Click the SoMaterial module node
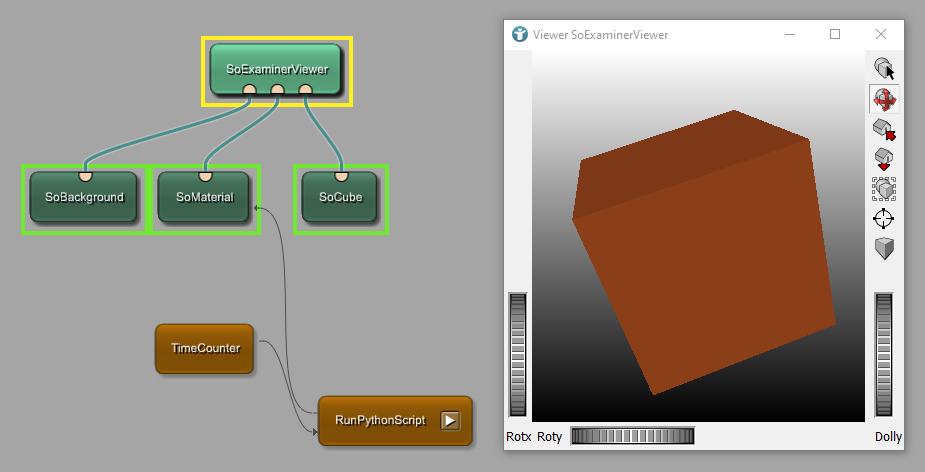The height and width of the screenshot is (472, 925). point(204,197)
